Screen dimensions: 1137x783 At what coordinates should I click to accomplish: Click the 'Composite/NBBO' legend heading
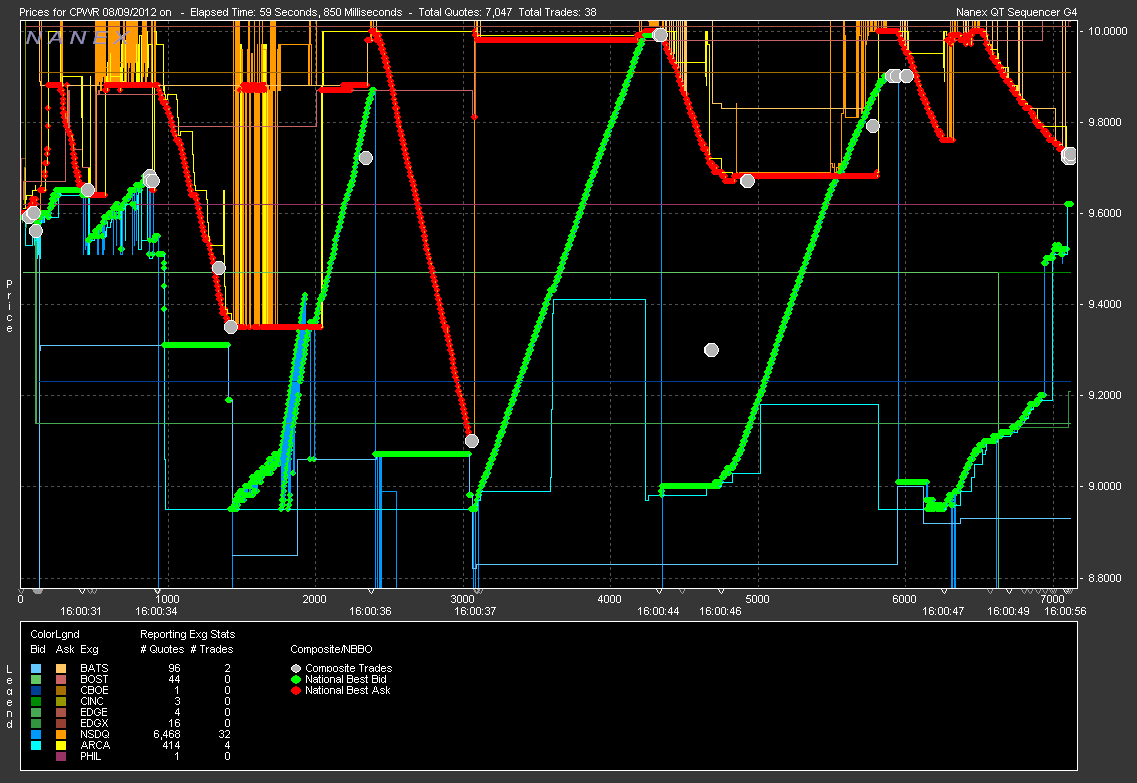(331, 649)
